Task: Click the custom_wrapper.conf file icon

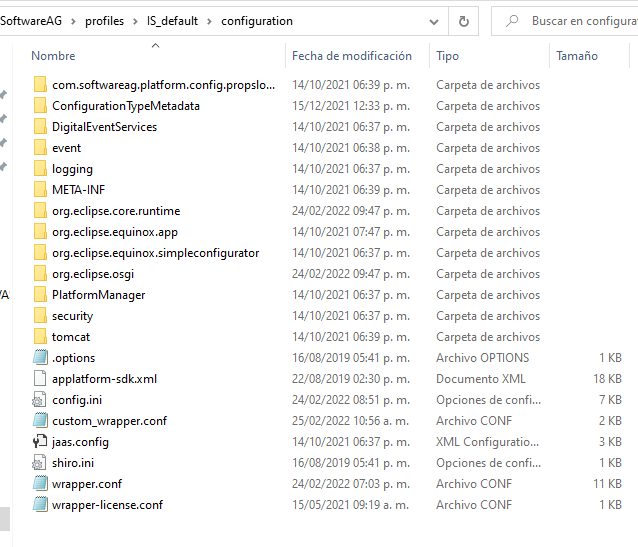Action: tap(40, 421)
